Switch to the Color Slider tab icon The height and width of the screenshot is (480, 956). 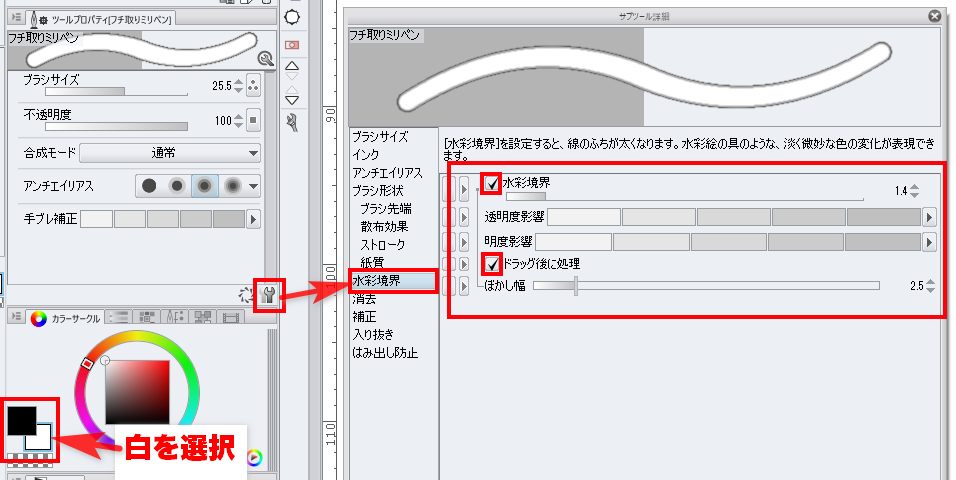pyautogui.click(x=120, y=317)
